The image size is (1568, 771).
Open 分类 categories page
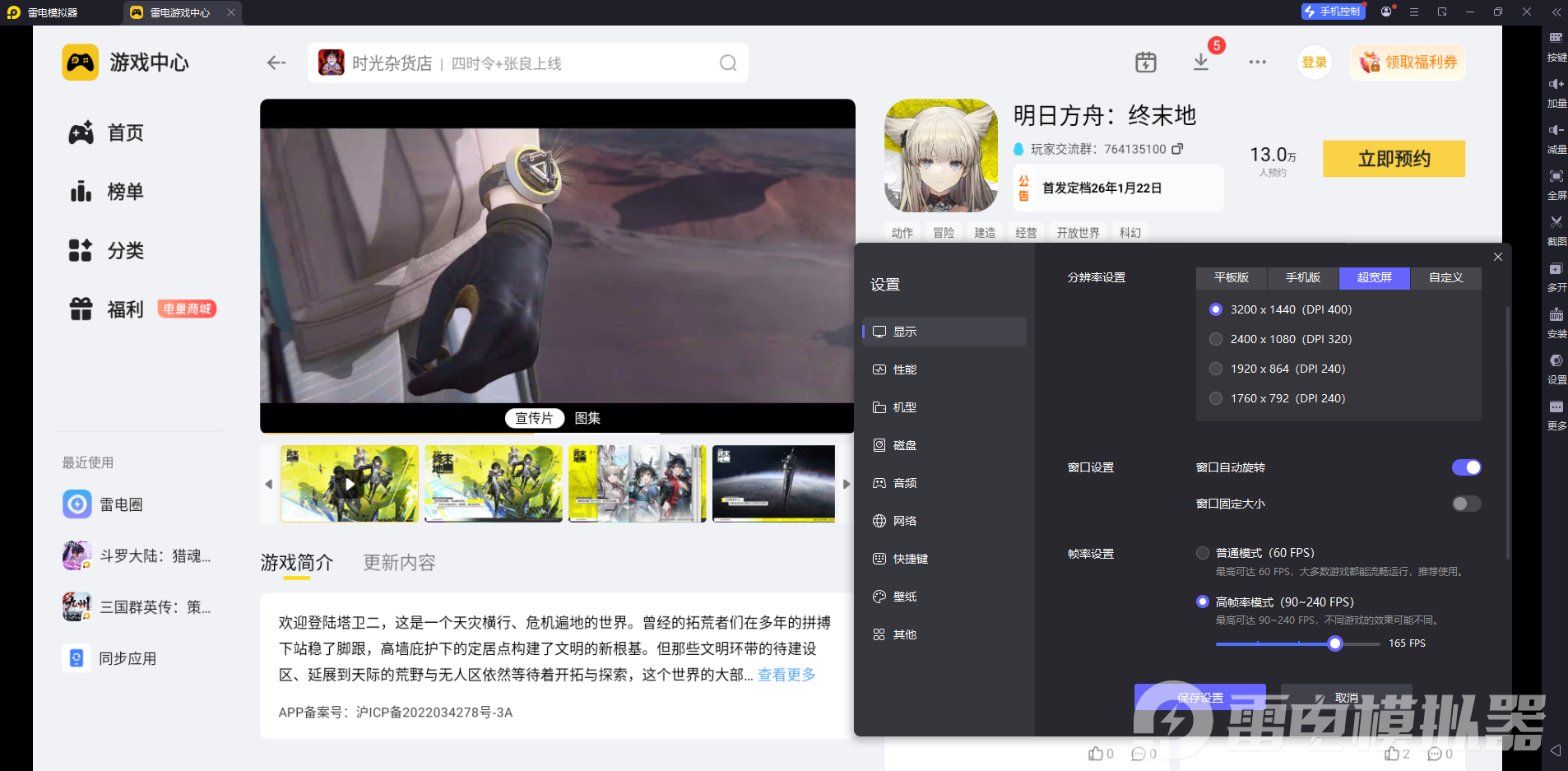[106, 250]
